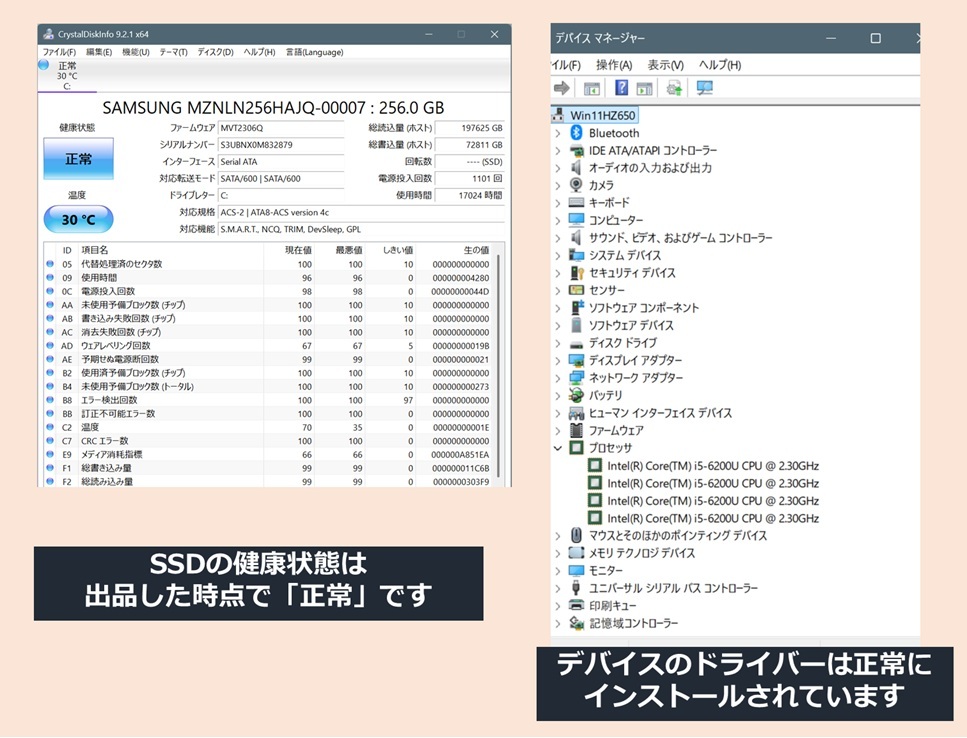Image resolution: width=967 pixels, height=738 pixels.
Task: Click the コンピューター monitor icon
Action: [576, 220]
